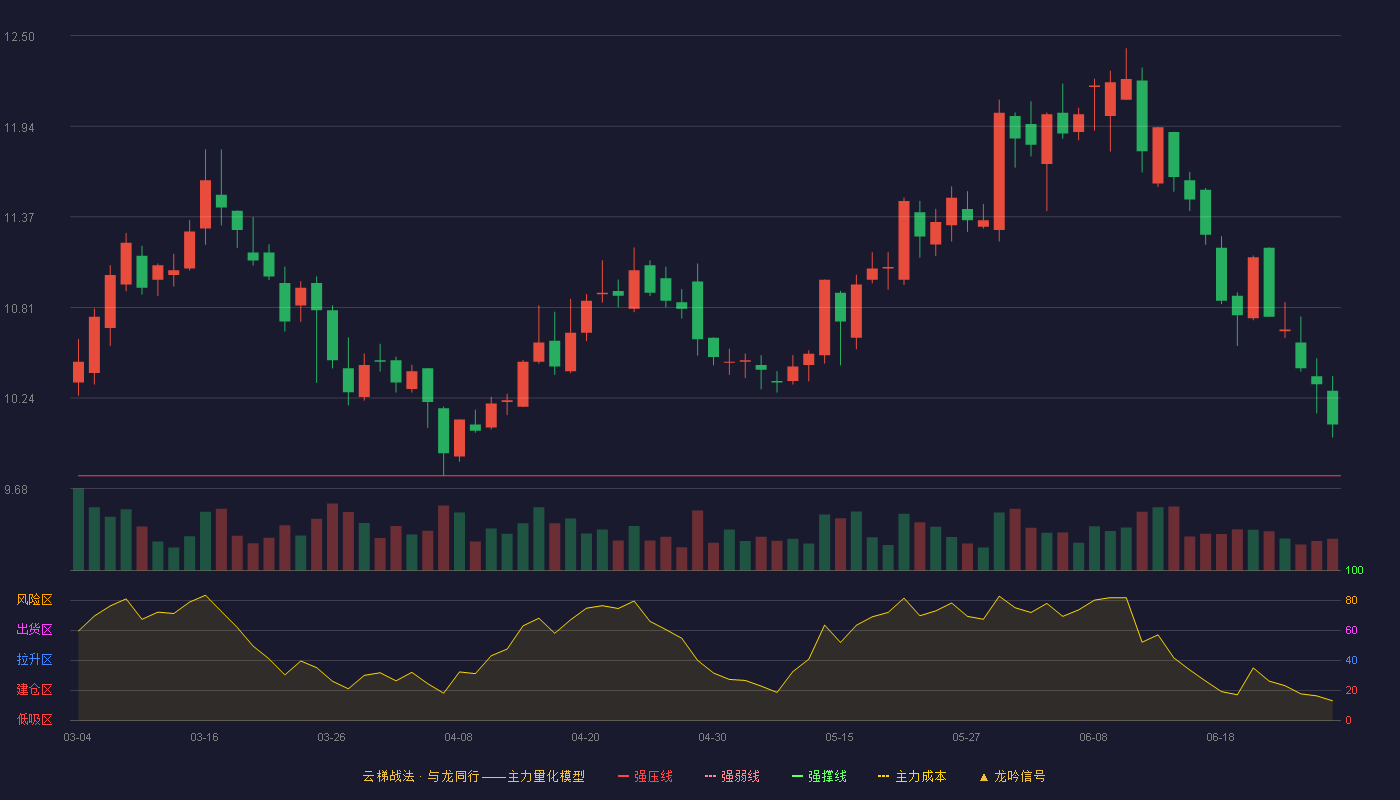Click the orange 80 indicator scale value
The height and width of the screenshot is (800, 1400).
1351,601
